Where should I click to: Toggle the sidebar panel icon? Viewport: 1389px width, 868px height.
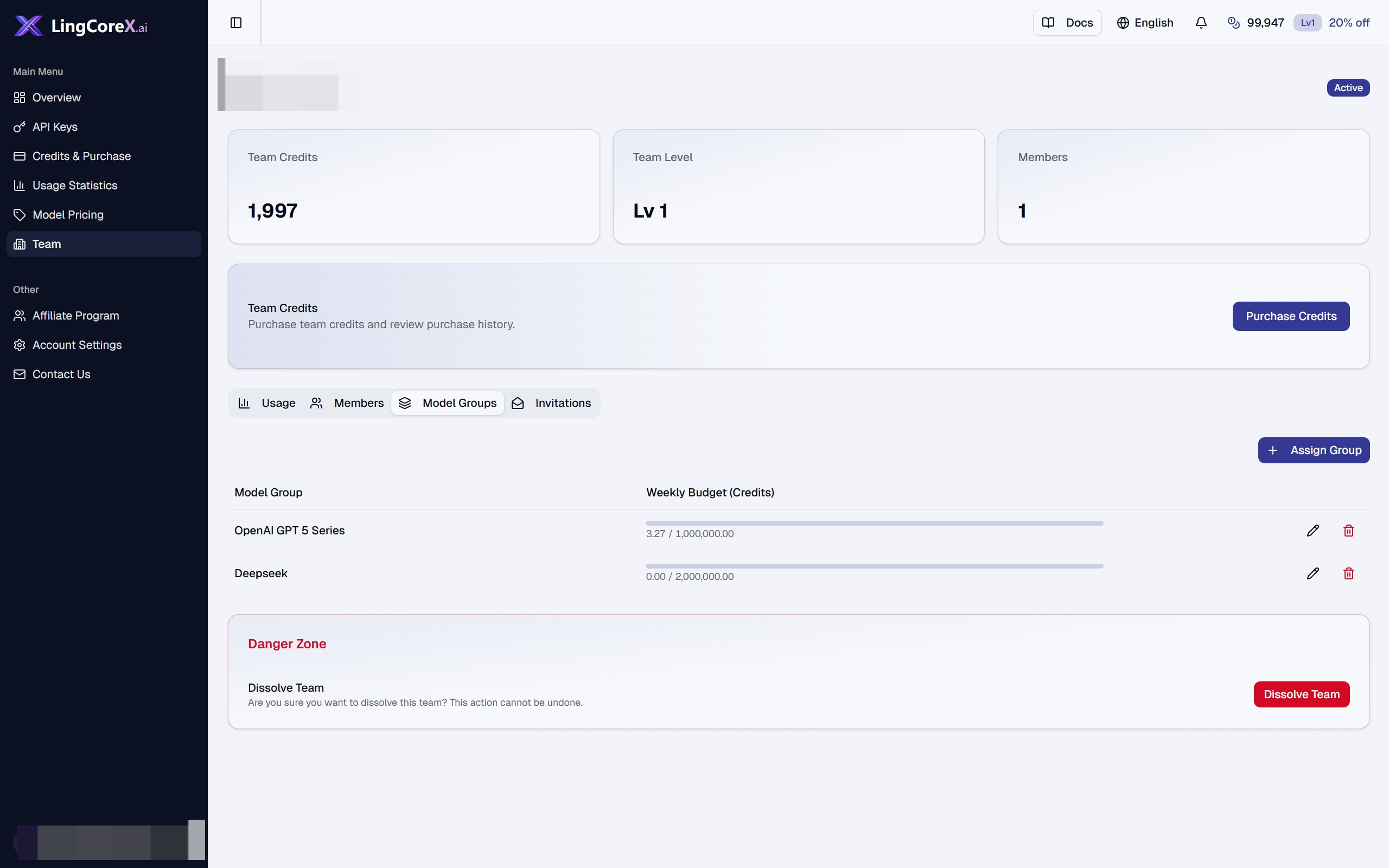tap(236, 22)
